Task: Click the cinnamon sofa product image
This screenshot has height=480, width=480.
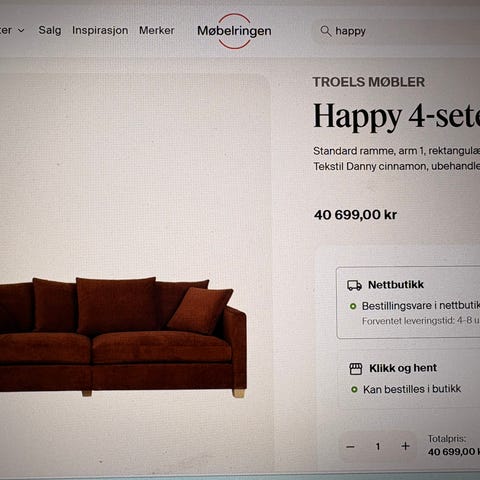Action: pyautogui.click(x=123, y=337)
